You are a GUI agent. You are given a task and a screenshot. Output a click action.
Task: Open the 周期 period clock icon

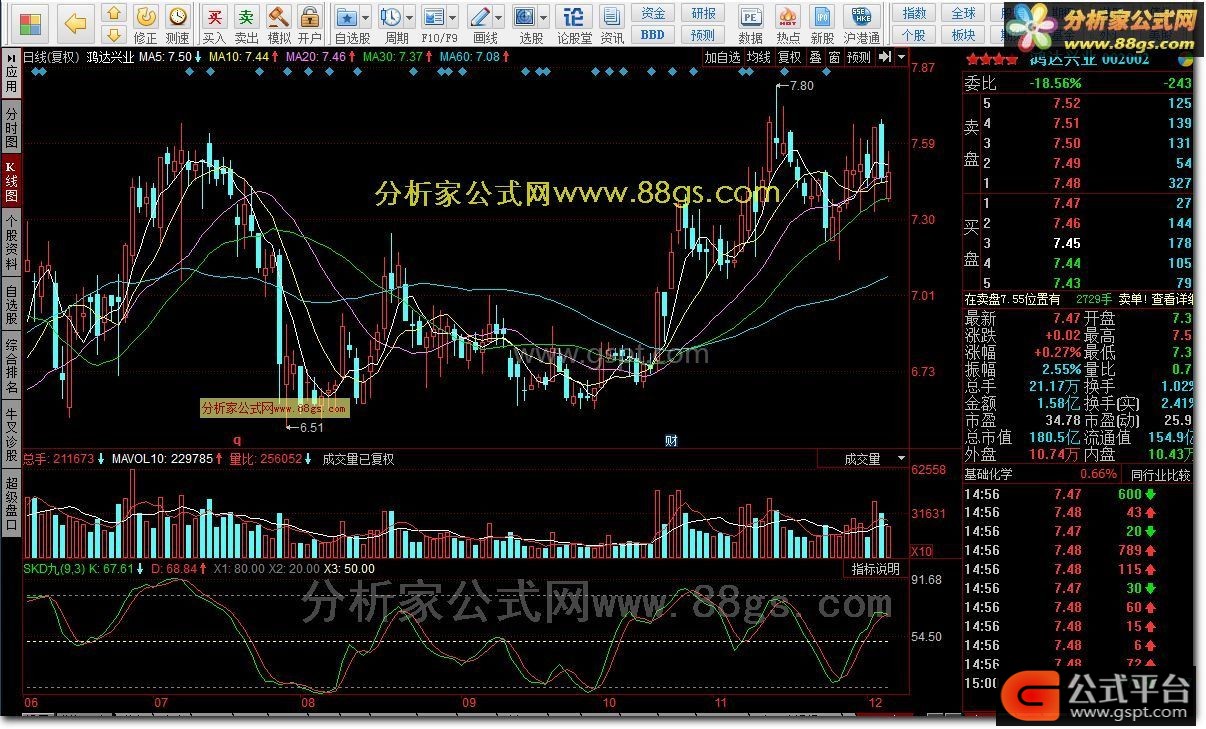tap(390, 17)
